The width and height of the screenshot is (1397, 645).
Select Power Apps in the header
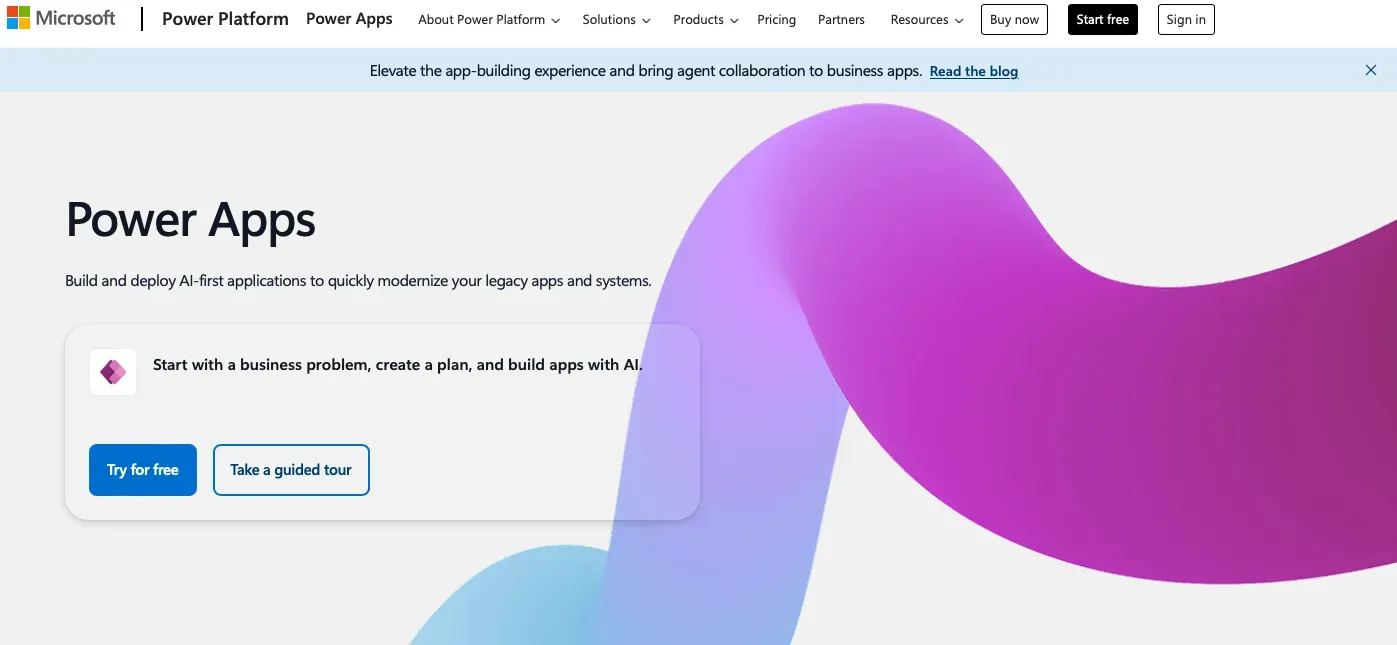point(349,19)
